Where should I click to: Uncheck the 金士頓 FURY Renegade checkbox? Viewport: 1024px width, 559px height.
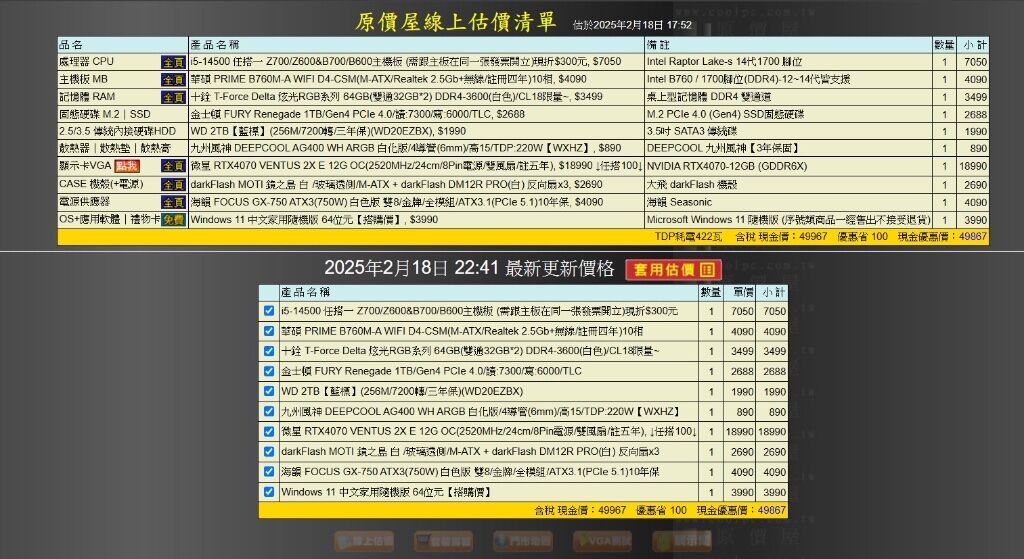tap(268, 371)
